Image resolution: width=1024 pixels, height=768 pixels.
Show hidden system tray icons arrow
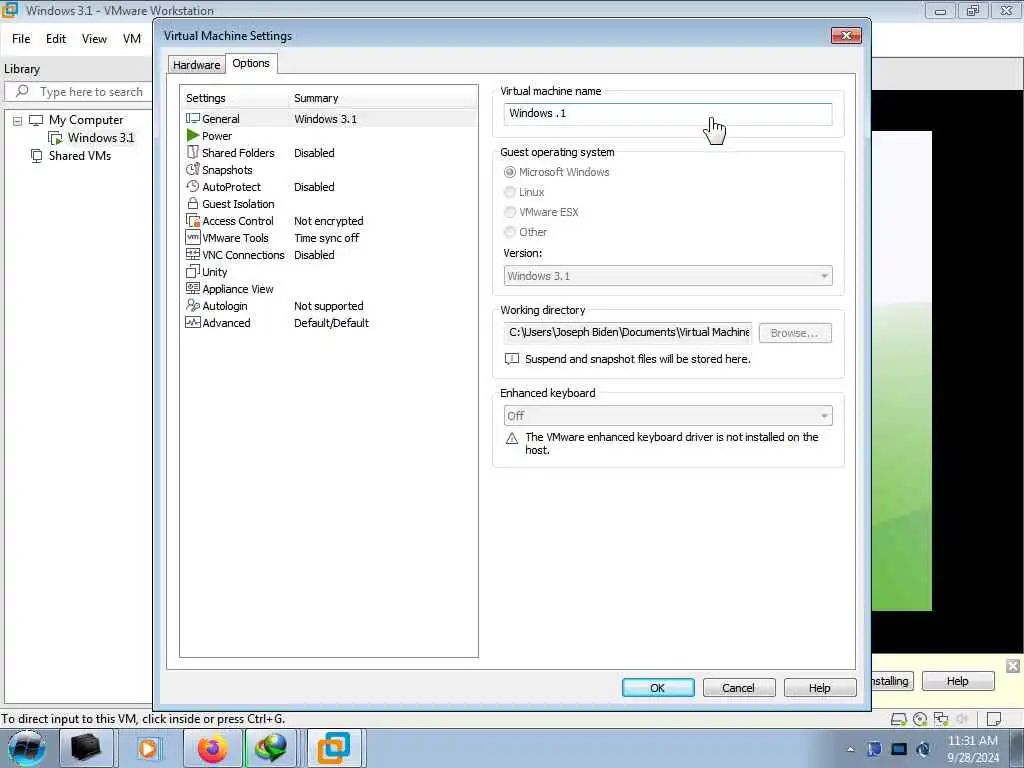850,749
